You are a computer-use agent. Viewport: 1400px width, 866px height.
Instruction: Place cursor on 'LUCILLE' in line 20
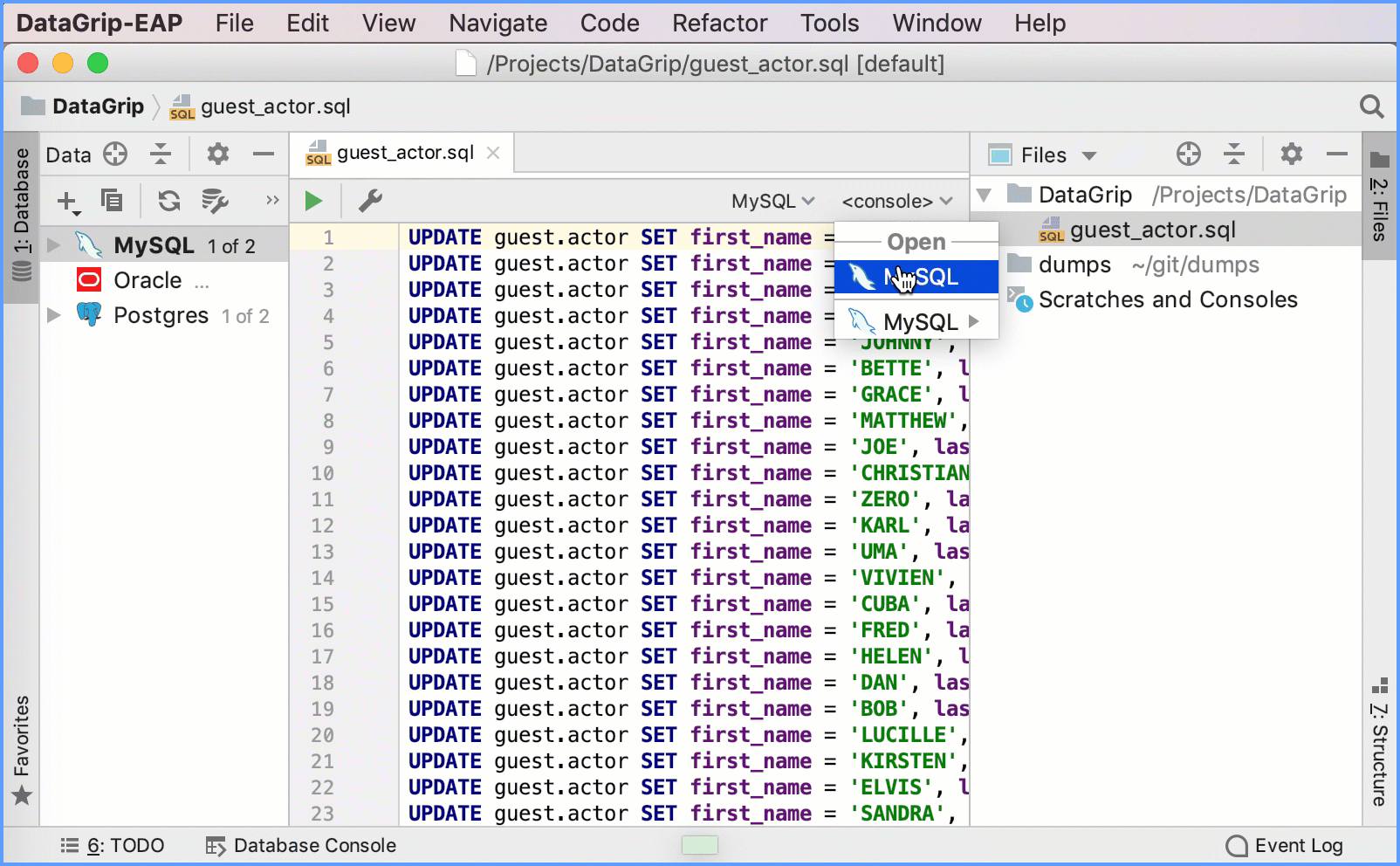click(903, 735)
